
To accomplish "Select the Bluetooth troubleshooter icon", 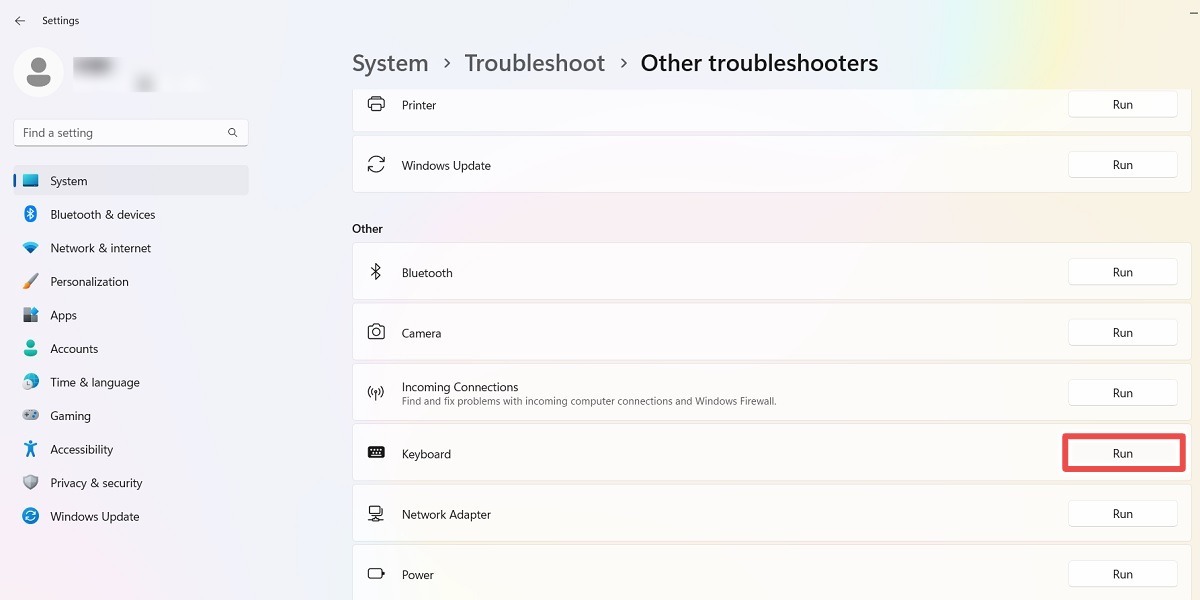I will pos(376,271).
